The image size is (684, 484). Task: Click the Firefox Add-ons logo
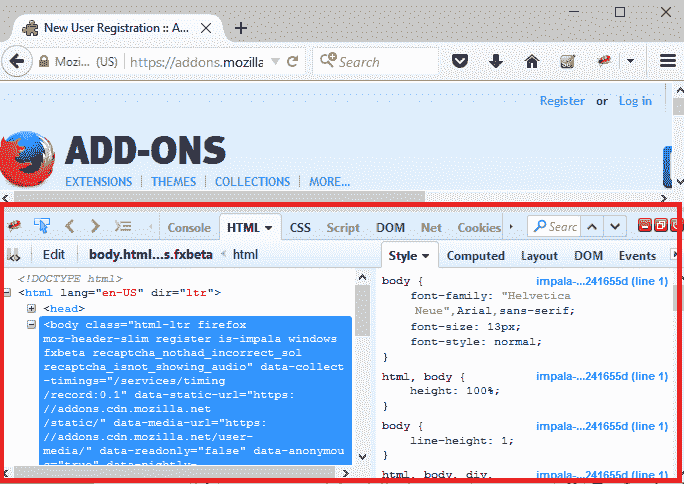27,159
